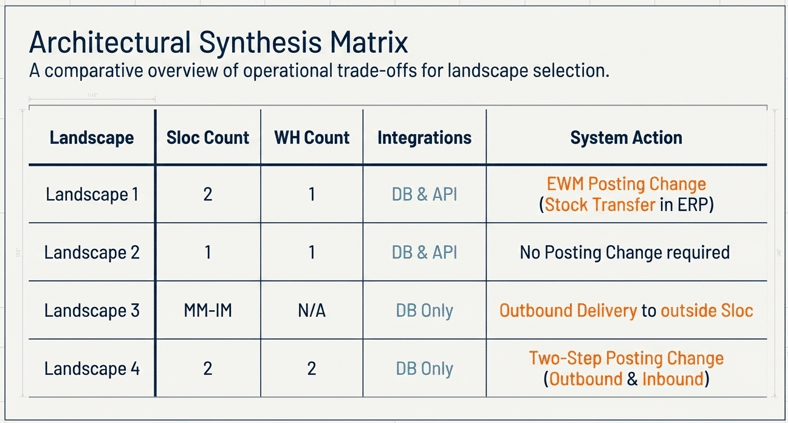This screenshot has height=423, width=788.
Task: Select the Integrations column header
Action: coord(424,138)
